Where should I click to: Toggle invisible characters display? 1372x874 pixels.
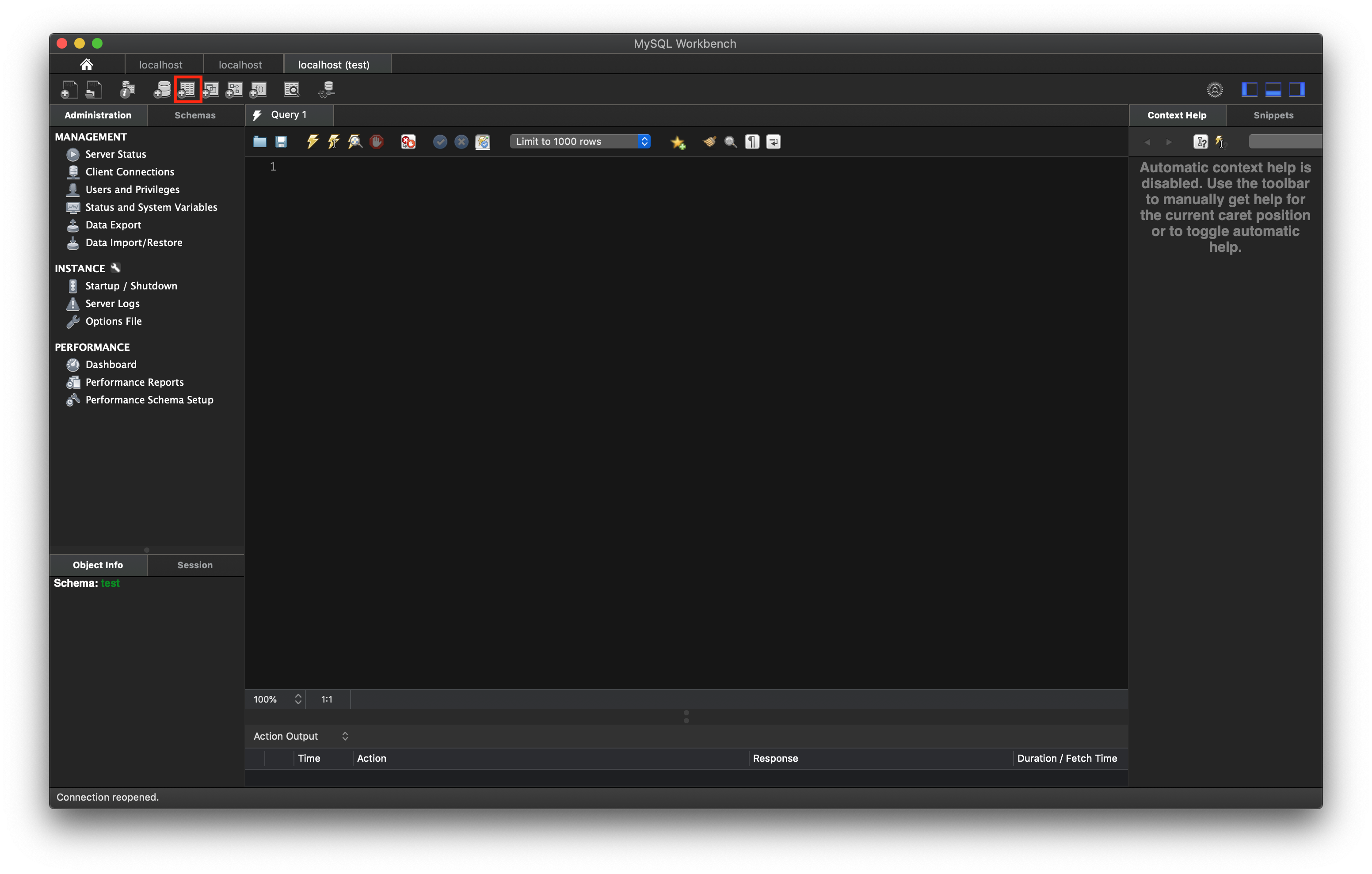752,142
